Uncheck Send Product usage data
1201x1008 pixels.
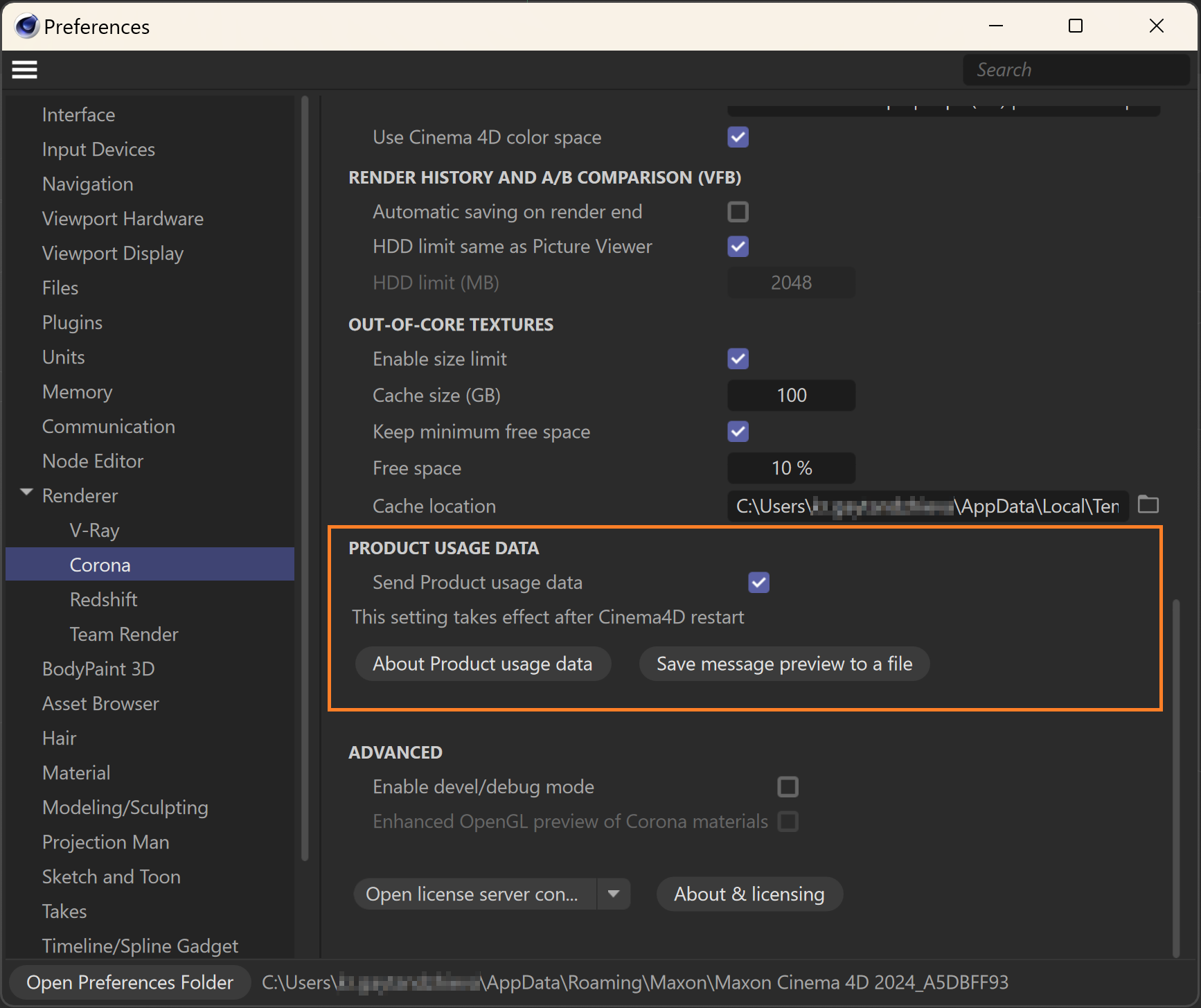(x=759, y=583)
